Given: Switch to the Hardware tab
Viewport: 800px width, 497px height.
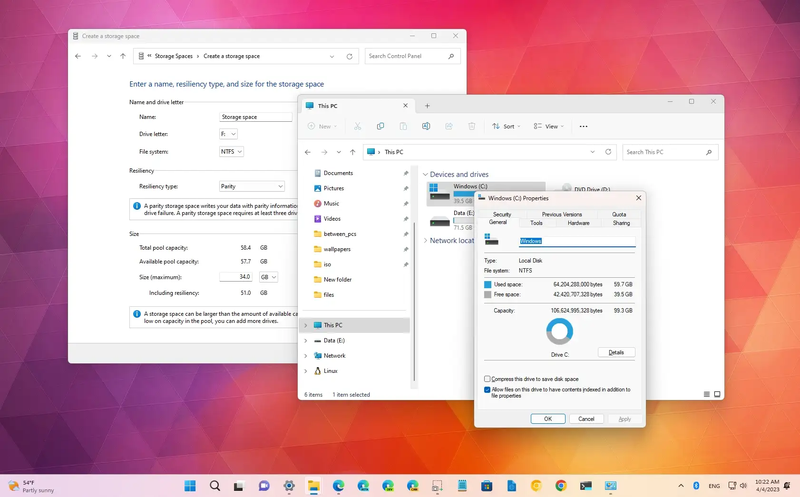Looking at the screenshot, I should [579, 223].
